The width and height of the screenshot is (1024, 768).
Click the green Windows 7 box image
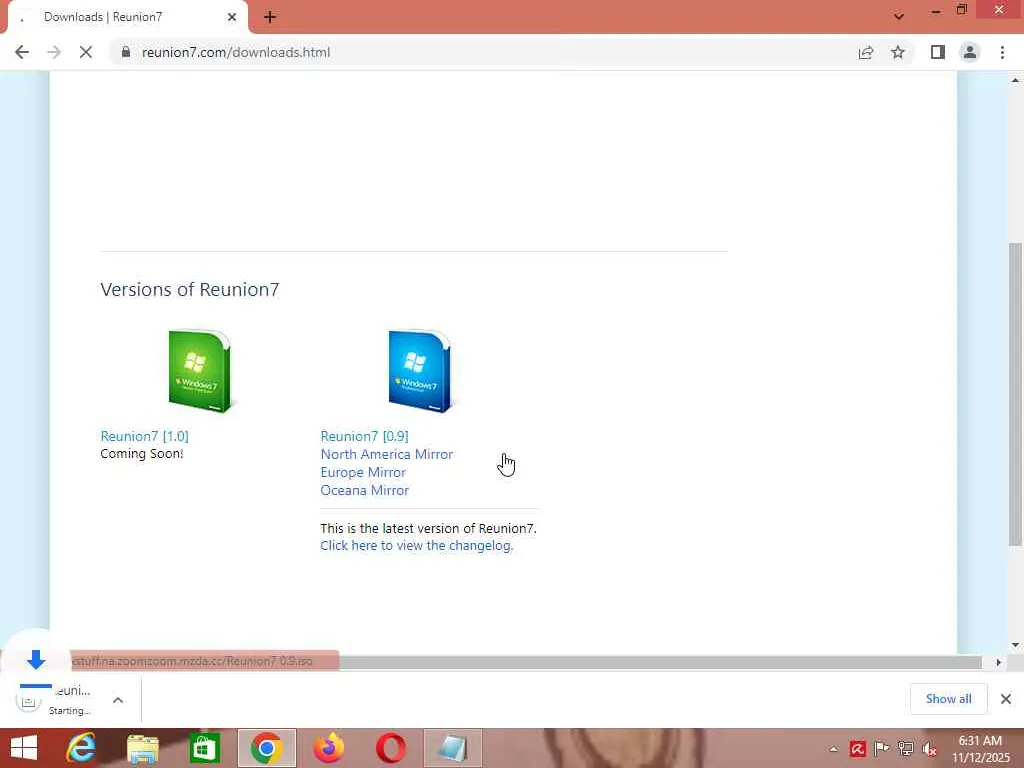click(200, 371)
